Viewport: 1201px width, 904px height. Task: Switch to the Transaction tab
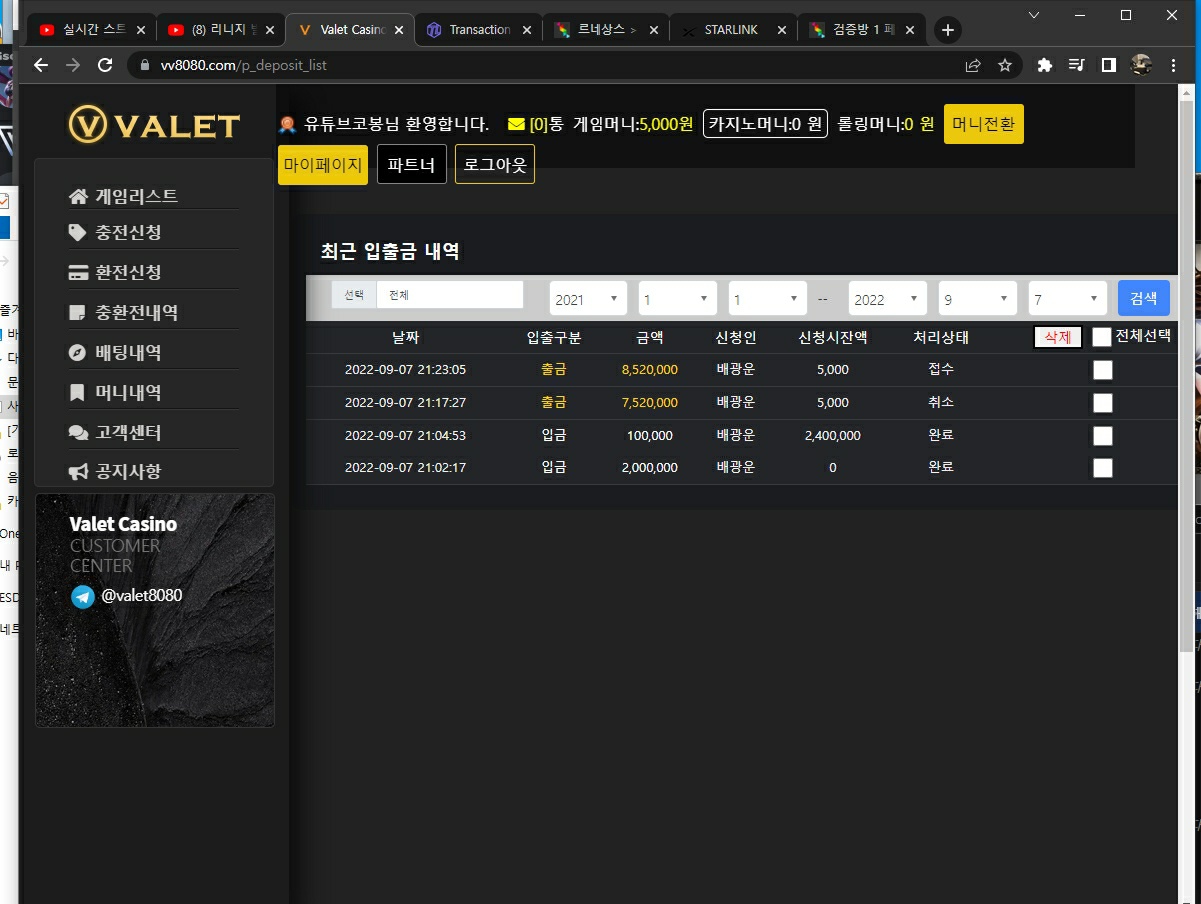478,30
